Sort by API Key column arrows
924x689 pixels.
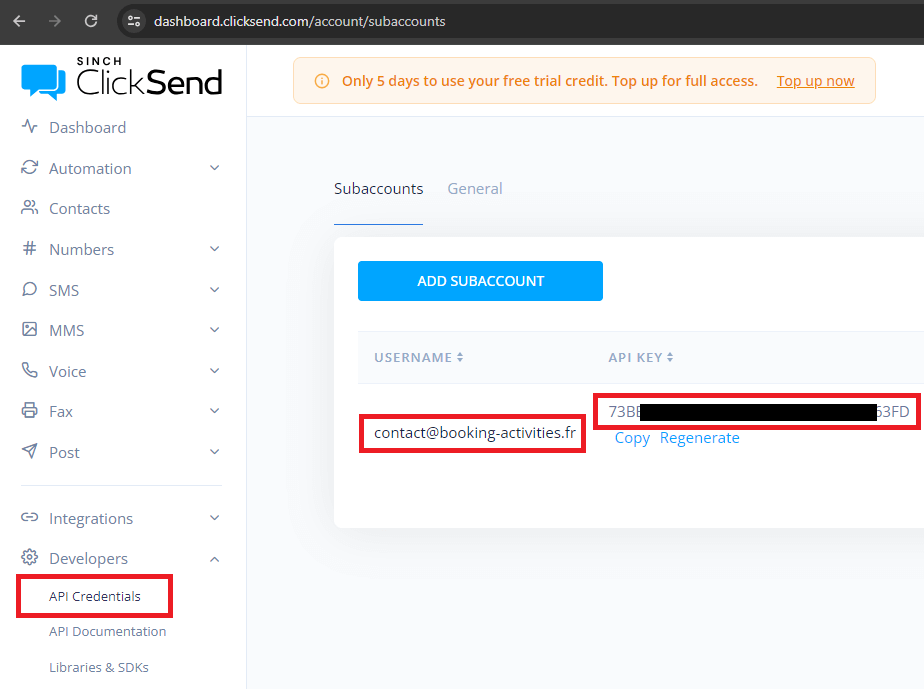[x=670, y=358]
